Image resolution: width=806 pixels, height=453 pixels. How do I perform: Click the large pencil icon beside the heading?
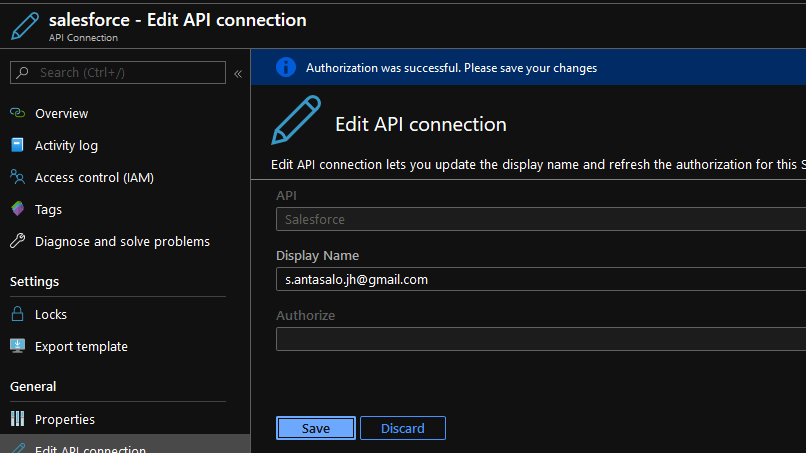click(296, 121)
